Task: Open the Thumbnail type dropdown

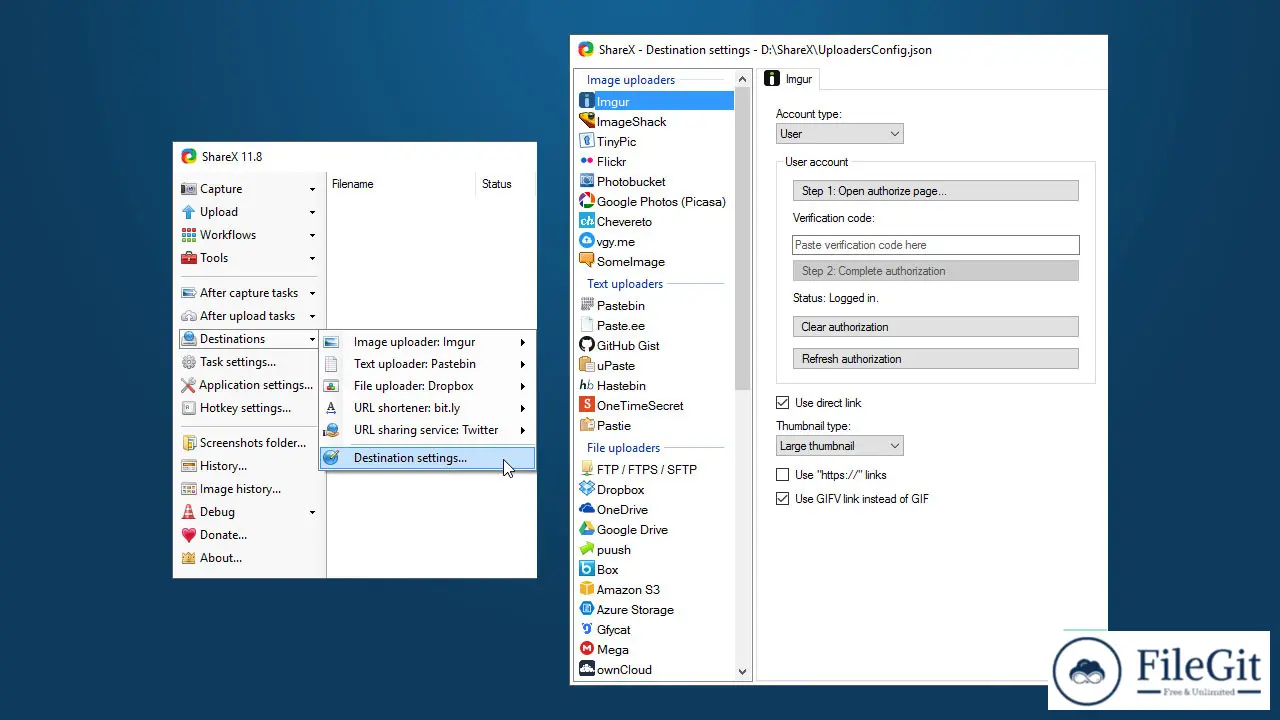Action: tap(840, 446)
